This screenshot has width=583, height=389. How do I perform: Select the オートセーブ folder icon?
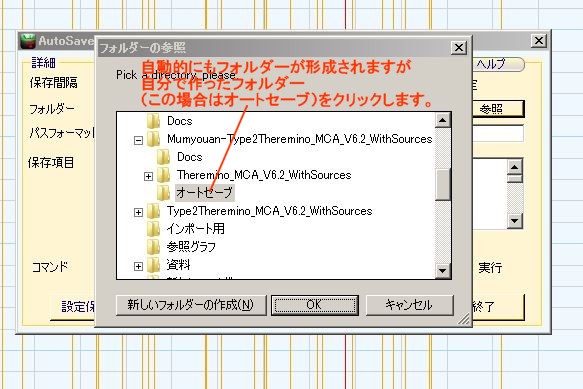[163, 193]
